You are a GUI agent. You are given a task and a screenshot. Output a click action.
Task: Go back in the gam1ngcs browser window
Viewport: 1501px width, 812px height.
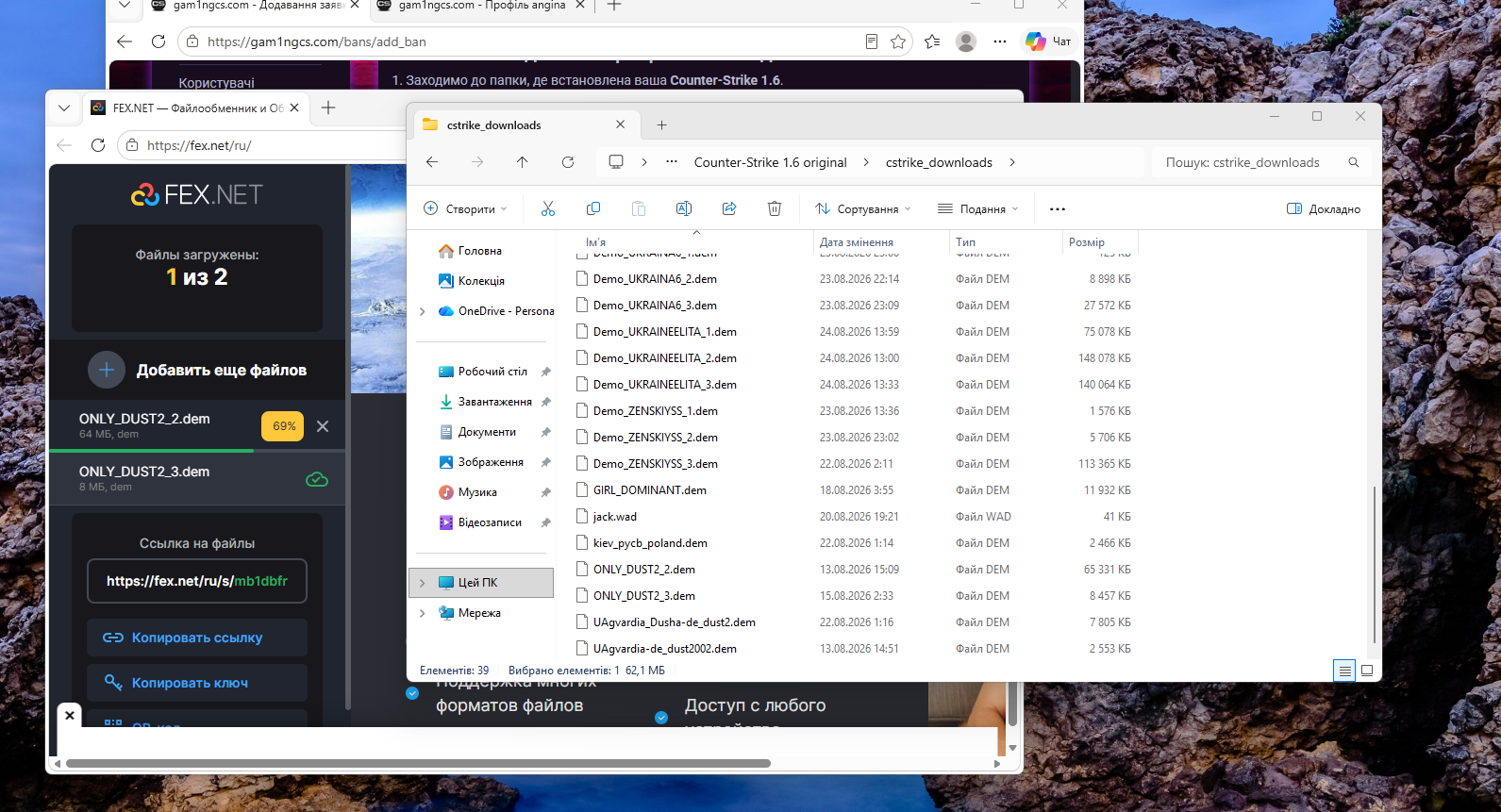(x=125, y=41)
